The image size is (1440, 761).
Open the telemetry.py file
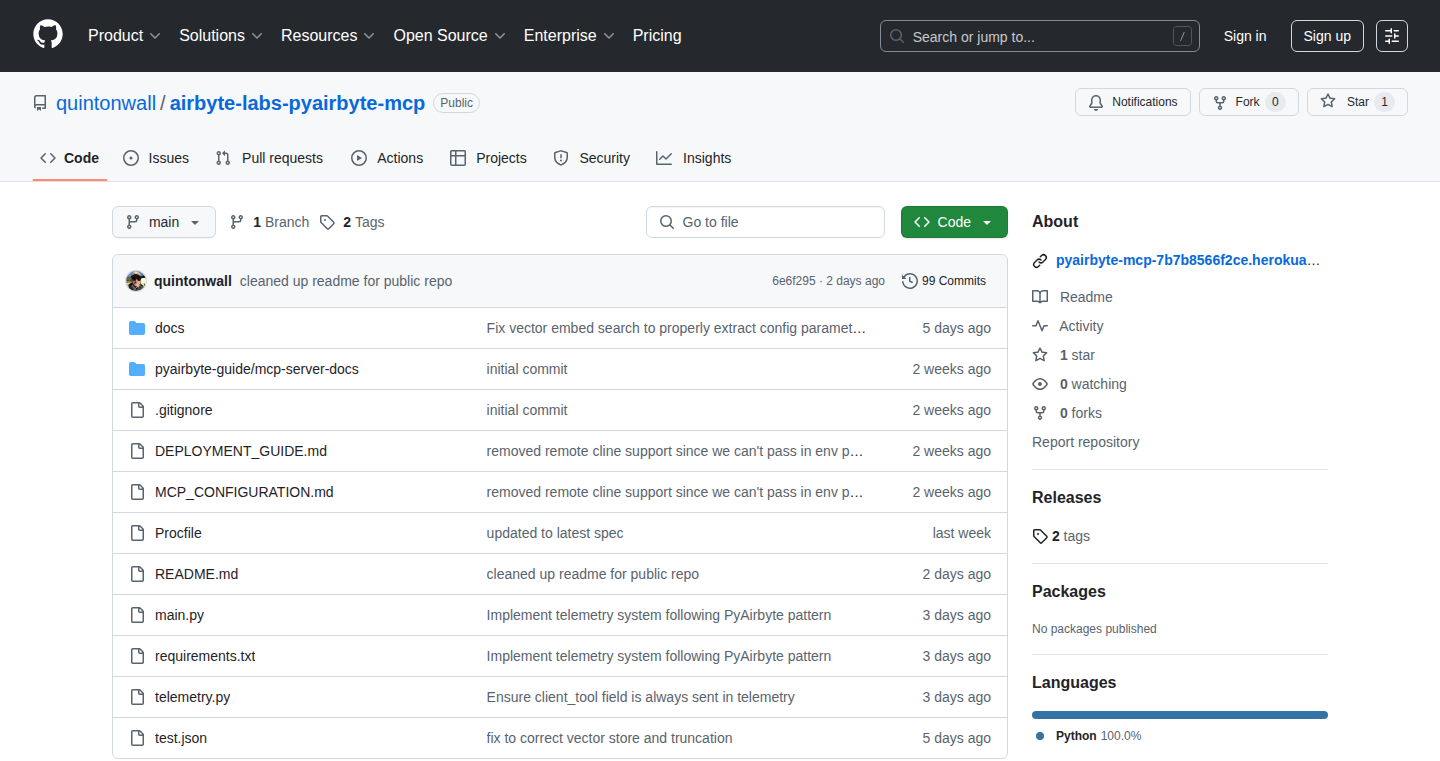[192, 697]
